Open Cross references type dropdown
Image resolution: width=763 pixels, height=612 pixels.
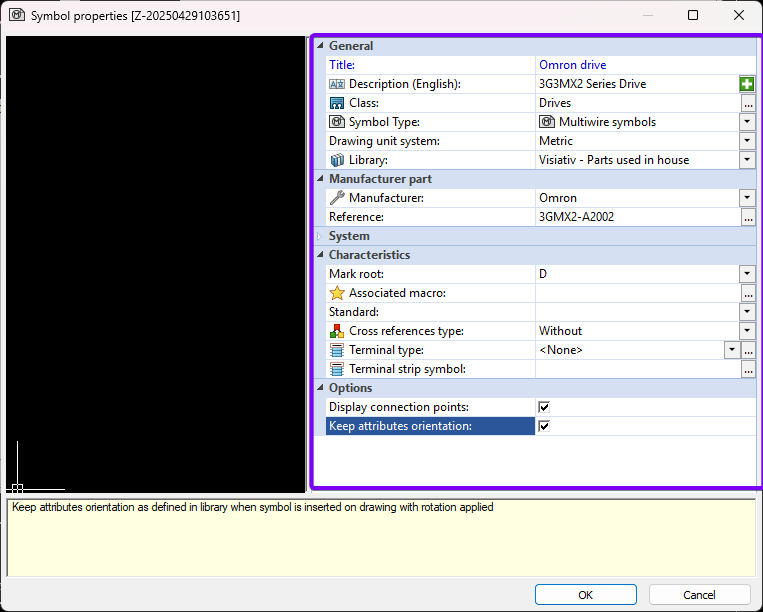(x=747, y=331)
